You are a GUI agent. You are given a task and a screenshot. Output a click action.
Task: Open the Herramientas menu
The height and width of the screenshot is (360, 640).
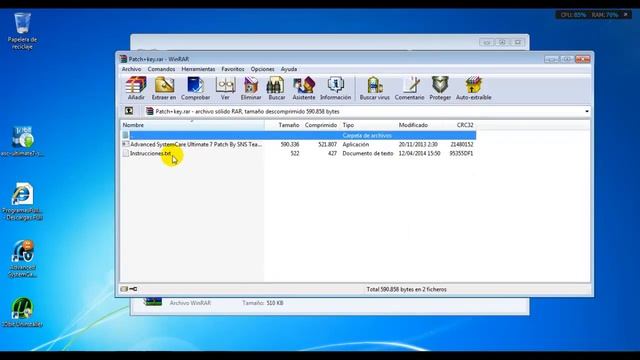198,69
